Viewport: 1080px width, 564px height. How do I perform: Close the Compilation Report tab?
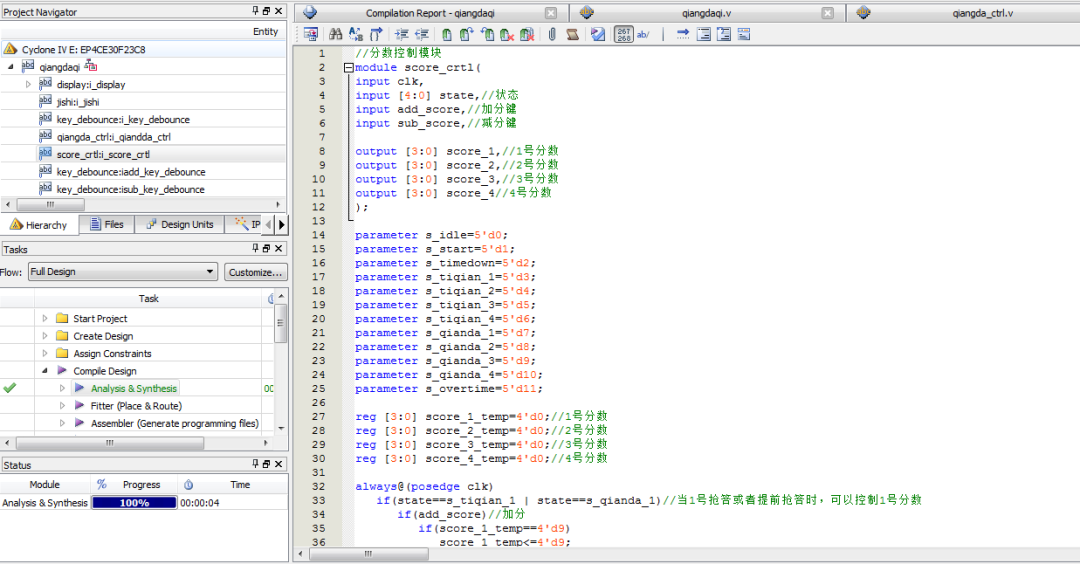pyautogui.click(x=551, y=13)
